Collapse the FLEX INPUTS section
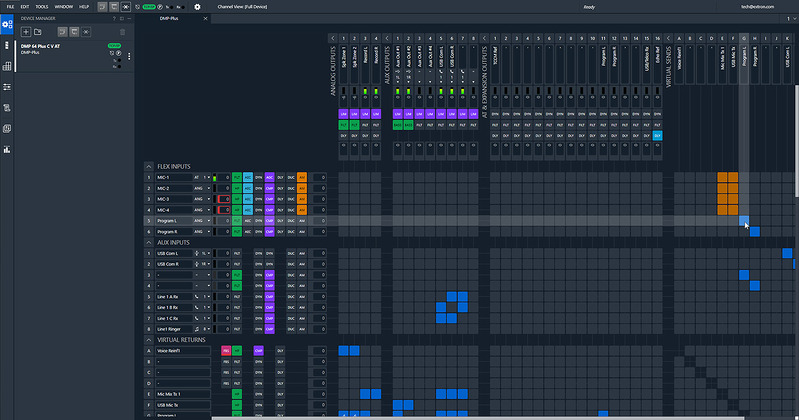The image size is (799, 420). [x=150, y=166]
